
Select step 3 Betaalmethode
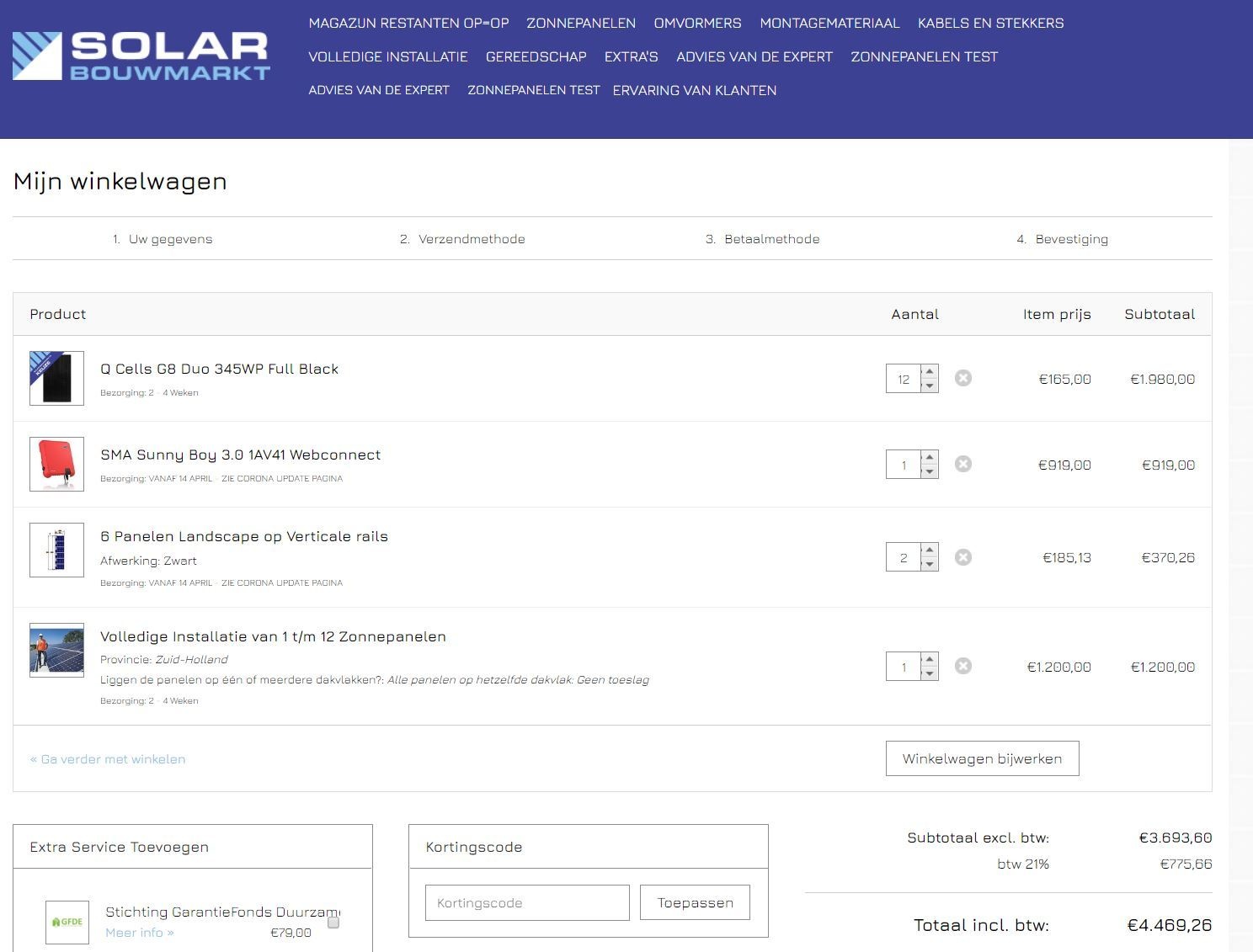(x=762, y=239)
